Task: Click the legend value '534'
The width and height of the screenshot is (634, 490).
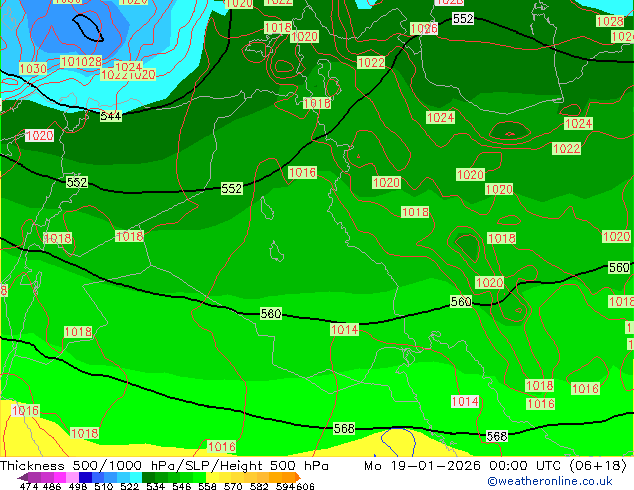Action: tap(156, 486)
